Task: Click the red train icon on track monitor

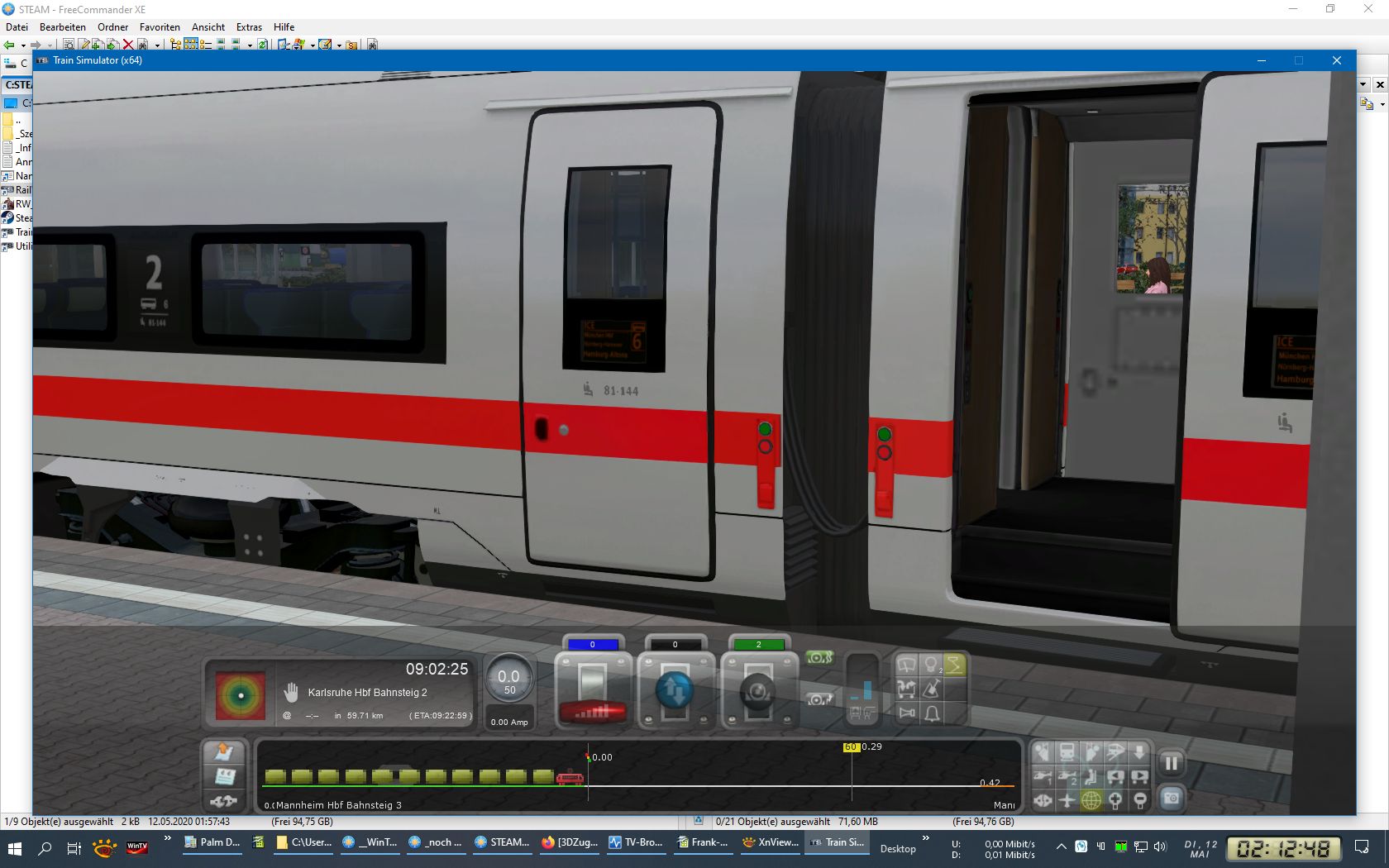Action: (x=570, y=778)
